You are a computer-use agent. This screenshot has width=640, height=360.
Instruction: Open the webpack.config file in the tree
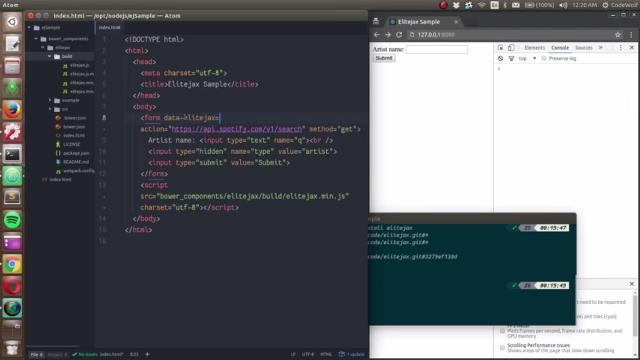pos(79,171)
